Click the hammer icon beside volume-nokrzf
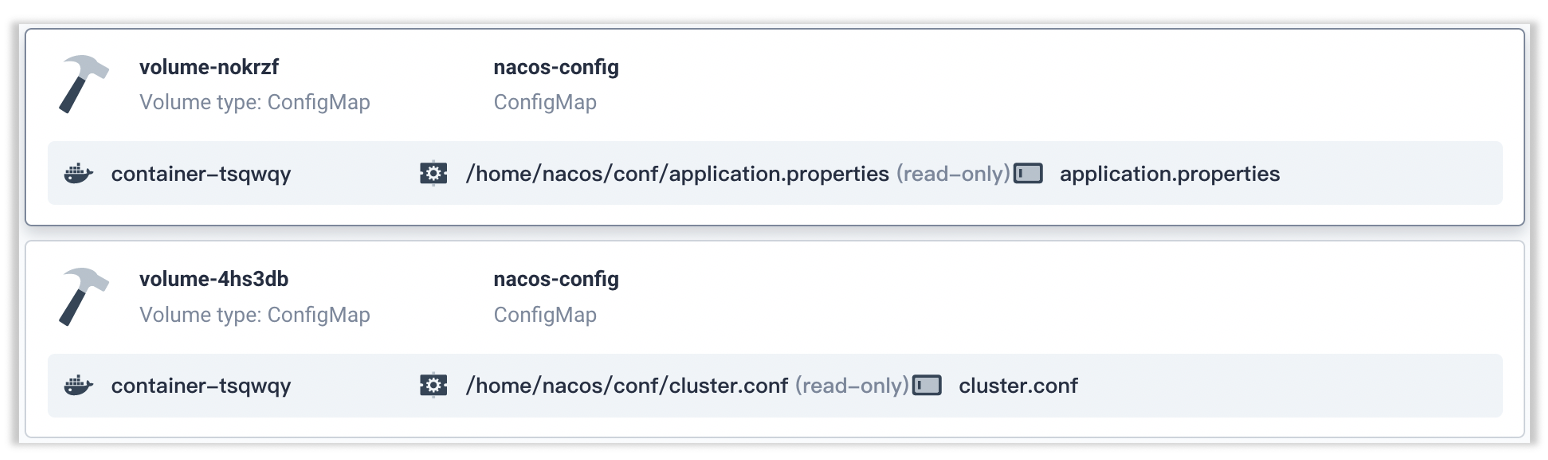The height and width of the screenshot is (460, 1548). coord(84,84)
